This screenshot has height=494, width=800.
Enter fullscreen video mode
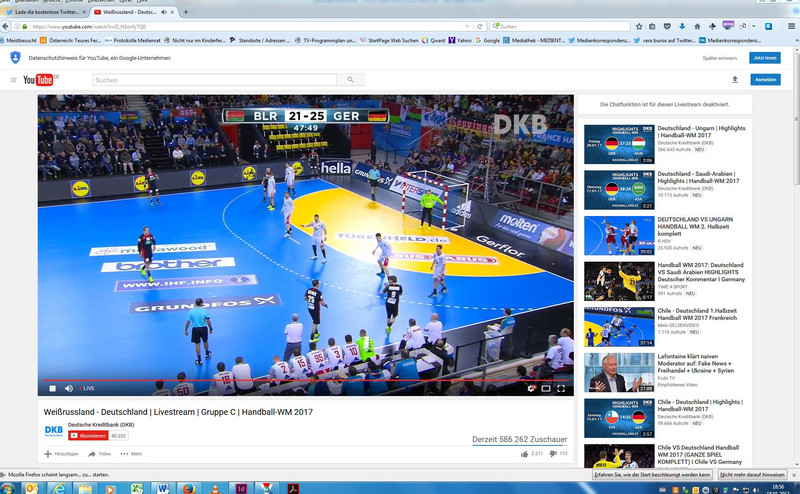click(x=561, y=388)
